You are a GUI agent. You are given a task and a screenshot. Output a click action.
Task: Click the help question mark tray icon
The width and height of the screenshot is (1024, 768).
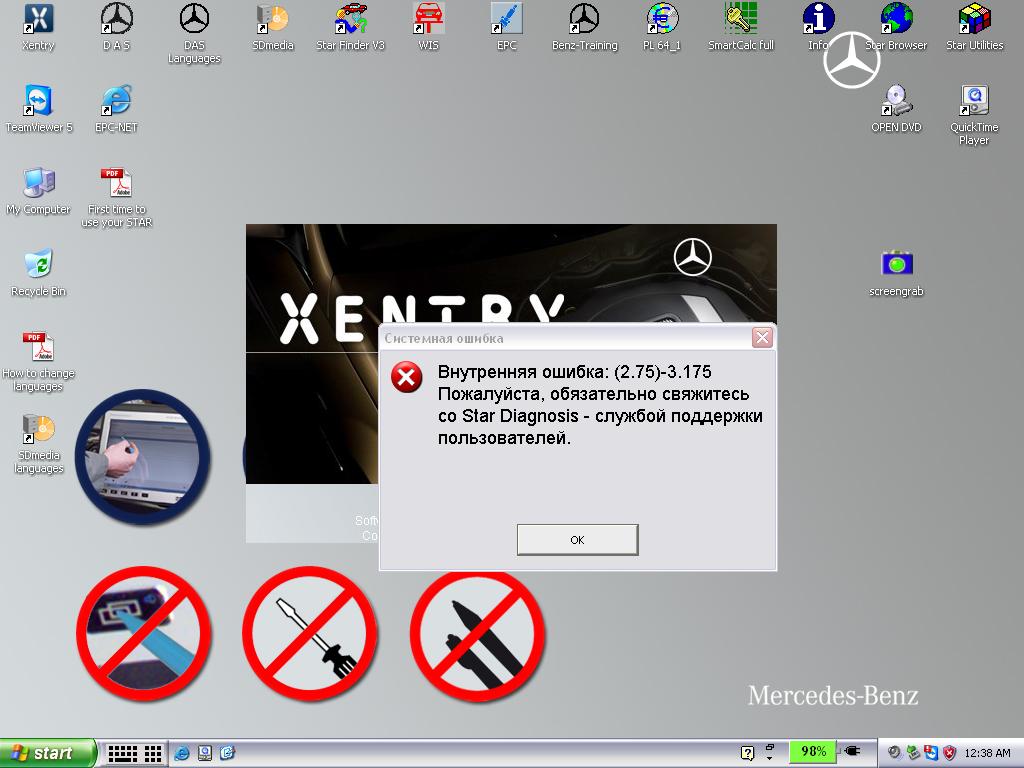748,753
